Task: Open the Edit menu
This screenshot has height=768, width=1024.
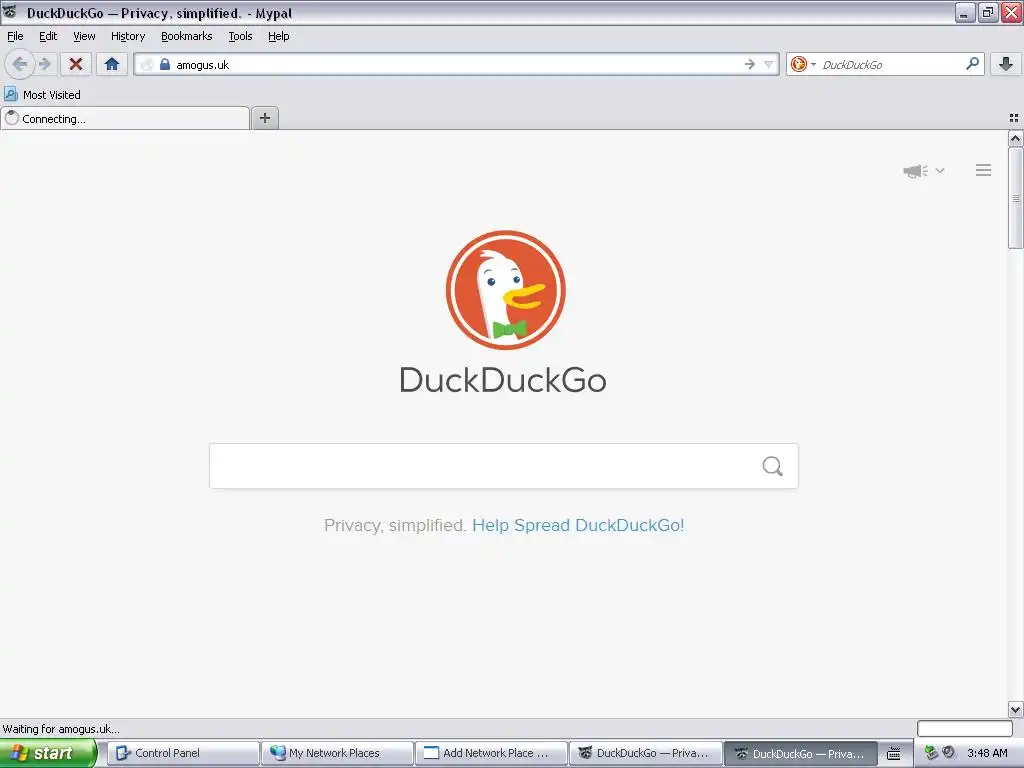Action: click(48, 36)
